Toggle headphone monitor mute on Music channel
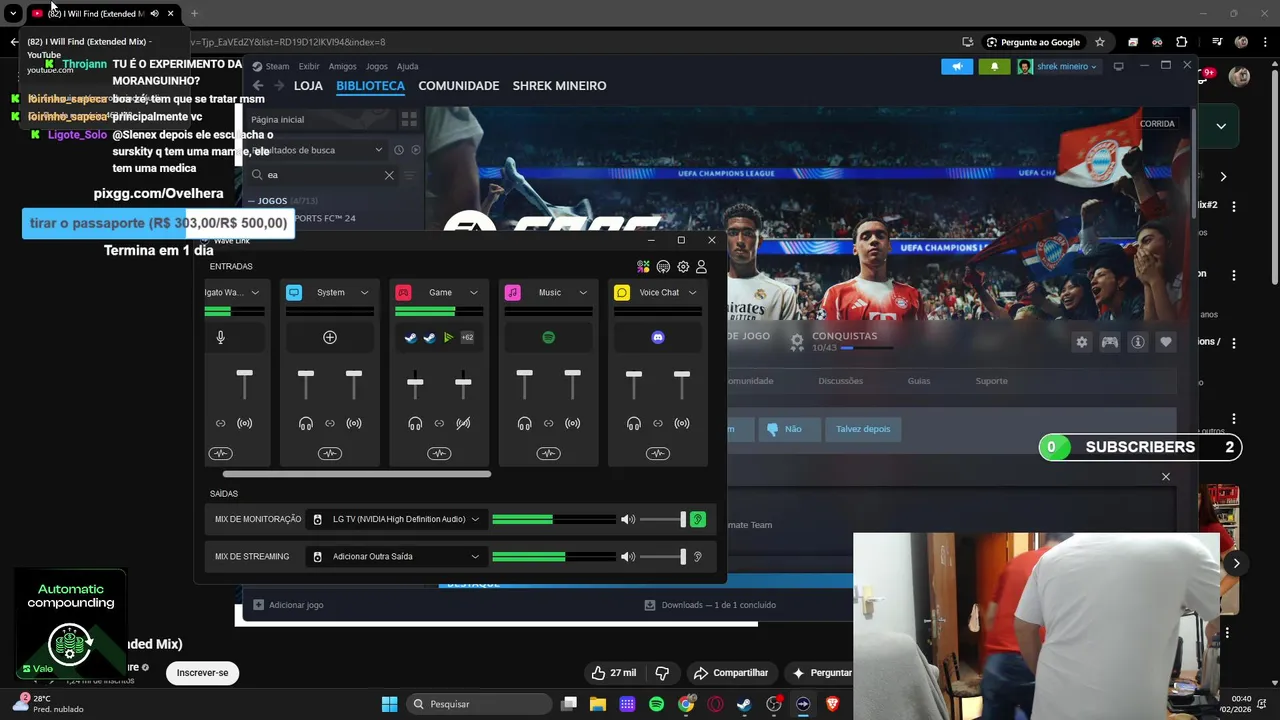Viewport: 1280px width, 720px height. [x=524, y=424]
